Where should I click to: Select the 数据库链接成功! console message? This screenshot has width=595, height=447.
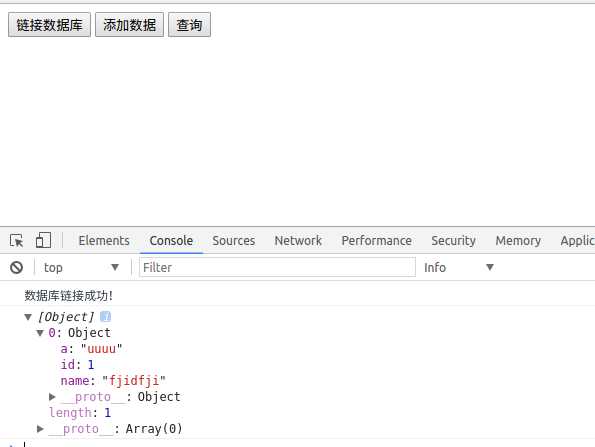click(69, 296)
